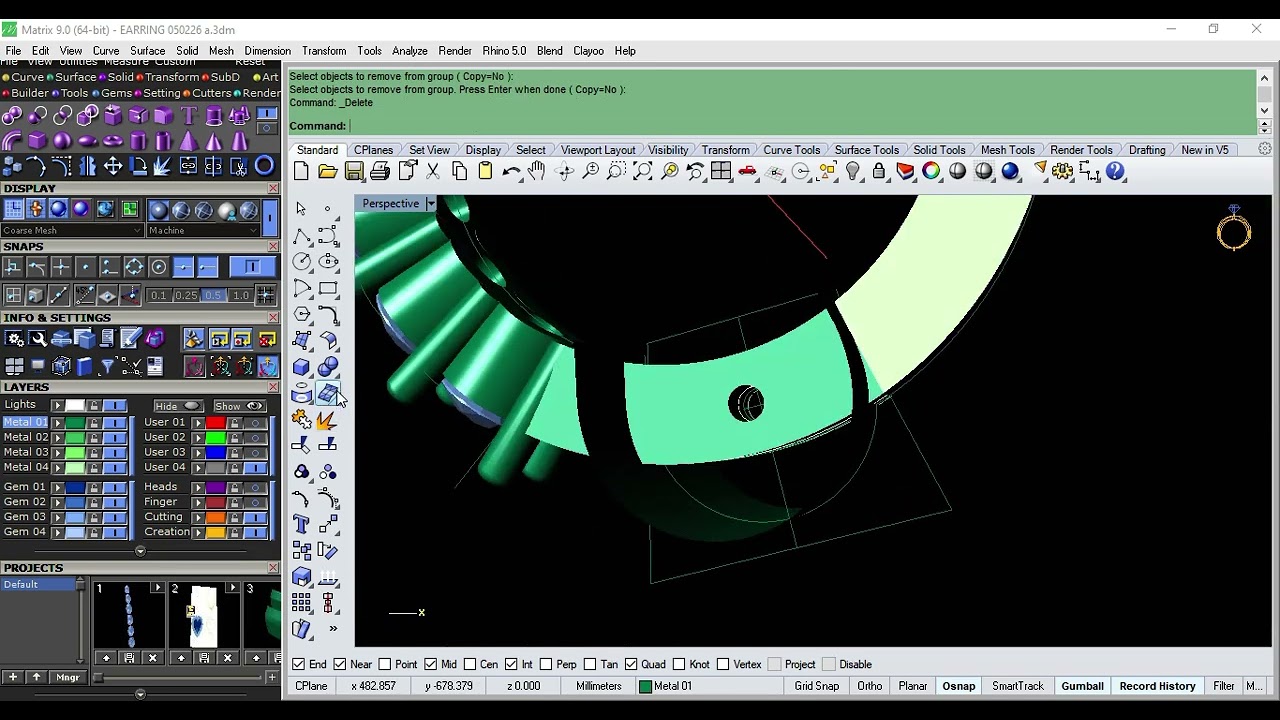Toggle the Near osnap checkbox
Viewport: 1280px width, 720px height.
[x=340, y=664]
